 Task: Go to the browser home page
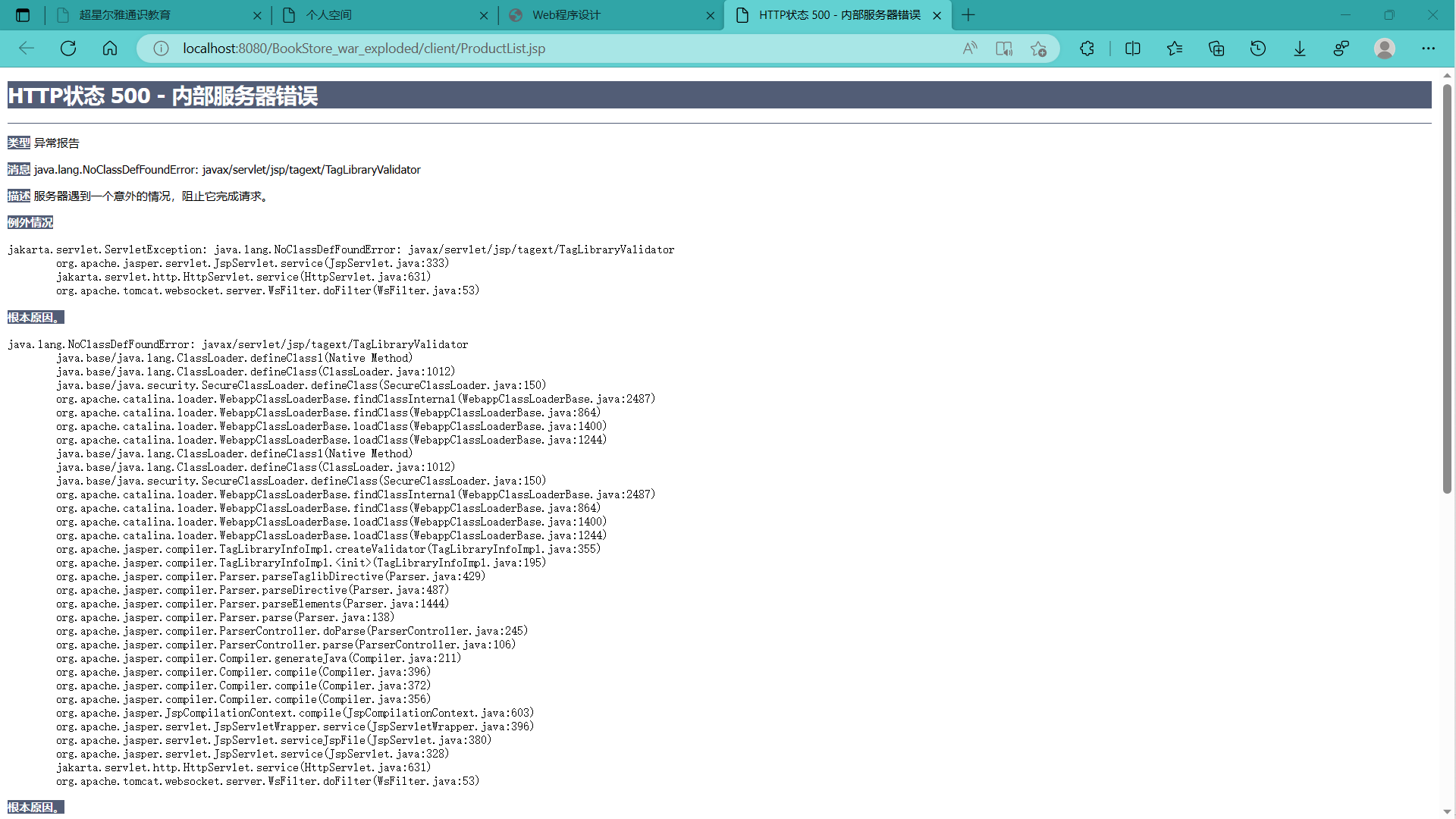(110, 49)
